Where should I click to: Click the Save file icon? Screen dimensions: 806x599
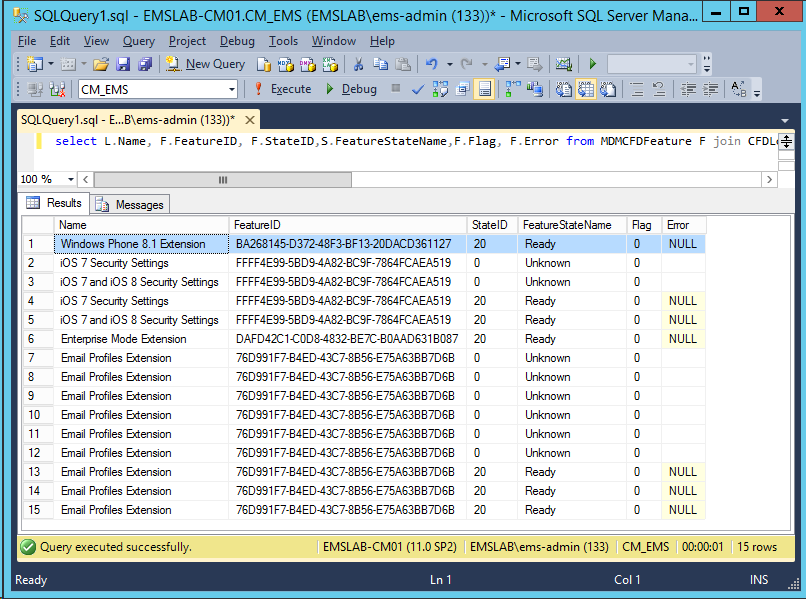click(x=123, y=64)
